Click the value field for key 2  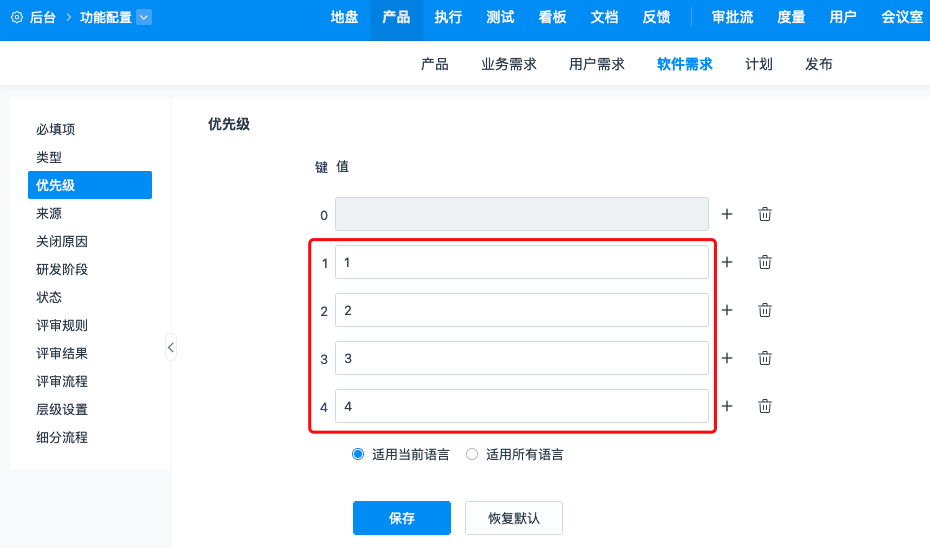[x=521, y=310]
